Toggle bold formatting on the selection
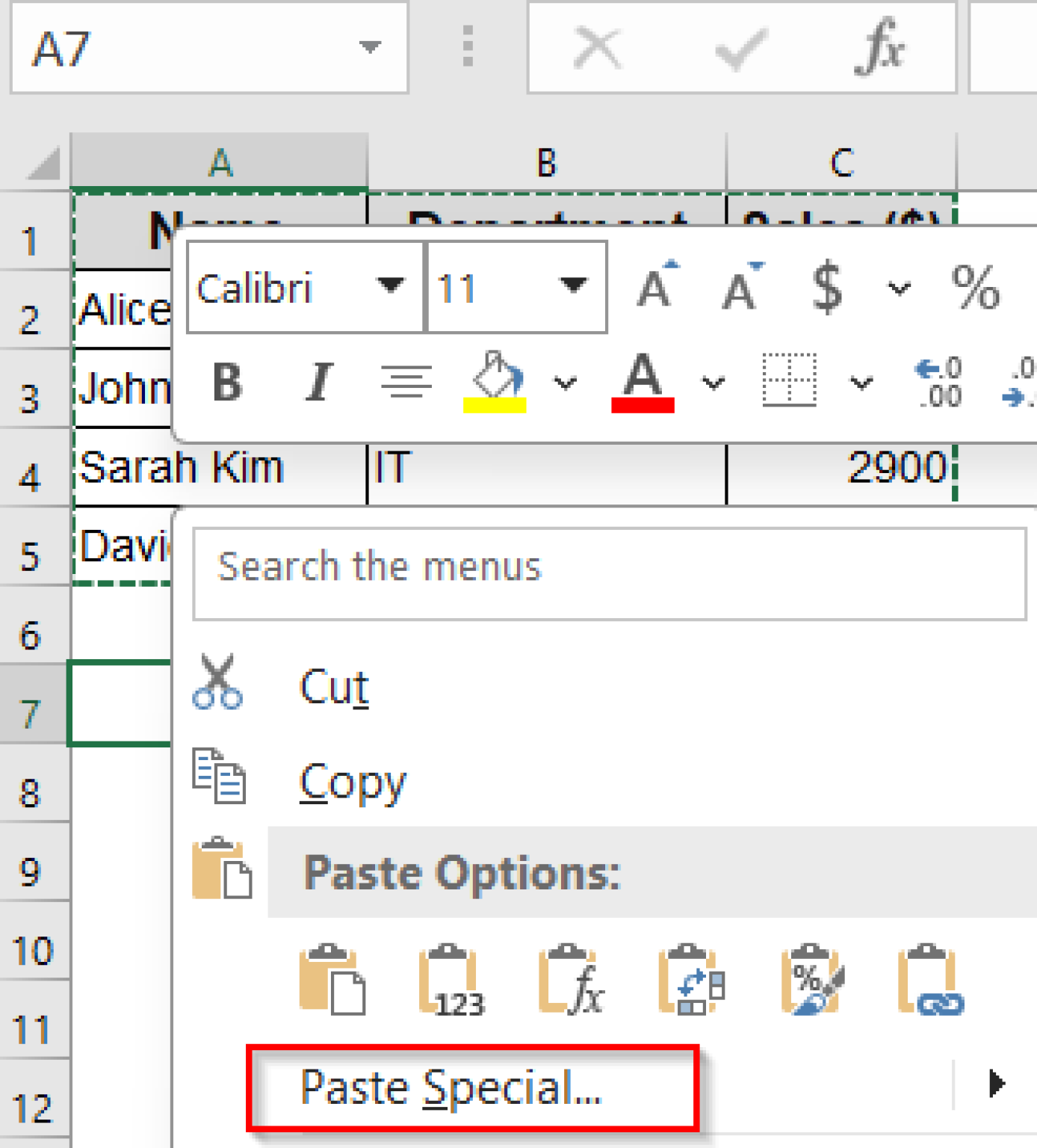Viewport: 1037px width, 1148px height. (228, 383)
